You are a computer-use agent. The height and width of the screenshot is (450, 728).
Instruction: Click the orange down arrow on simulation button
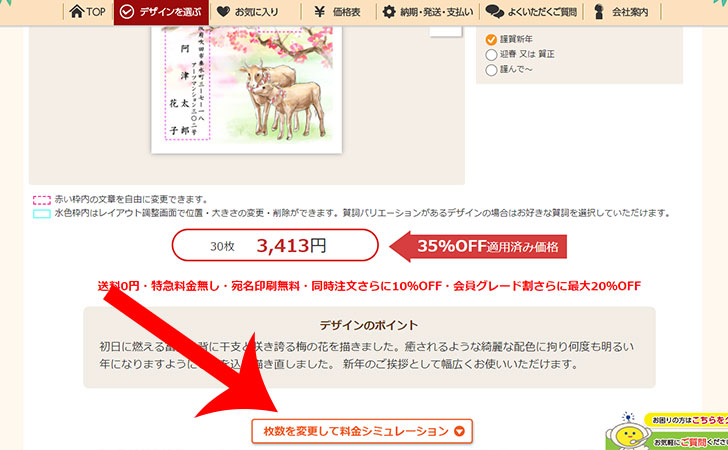pyautogui.click(x=459, y=431)
